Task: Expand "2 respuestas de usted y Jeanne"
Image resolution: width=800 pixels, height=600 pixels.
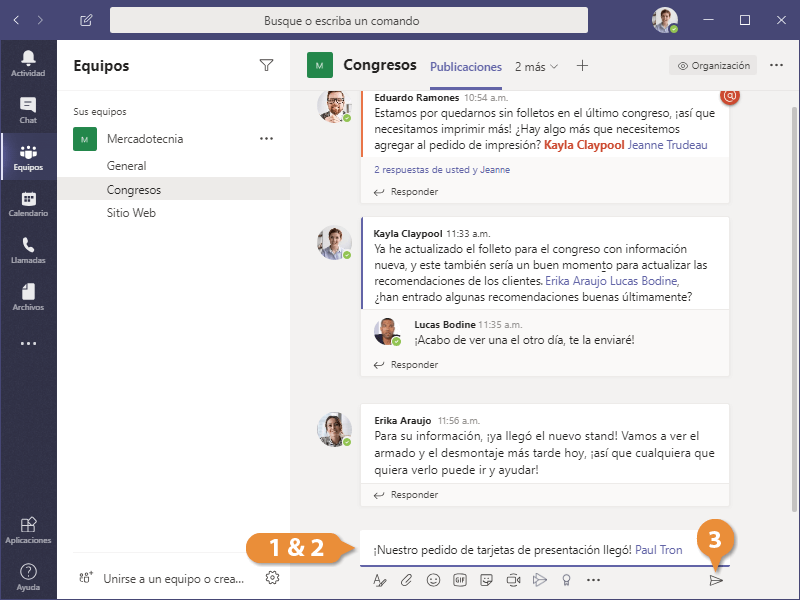Action: tap(442, 170)
